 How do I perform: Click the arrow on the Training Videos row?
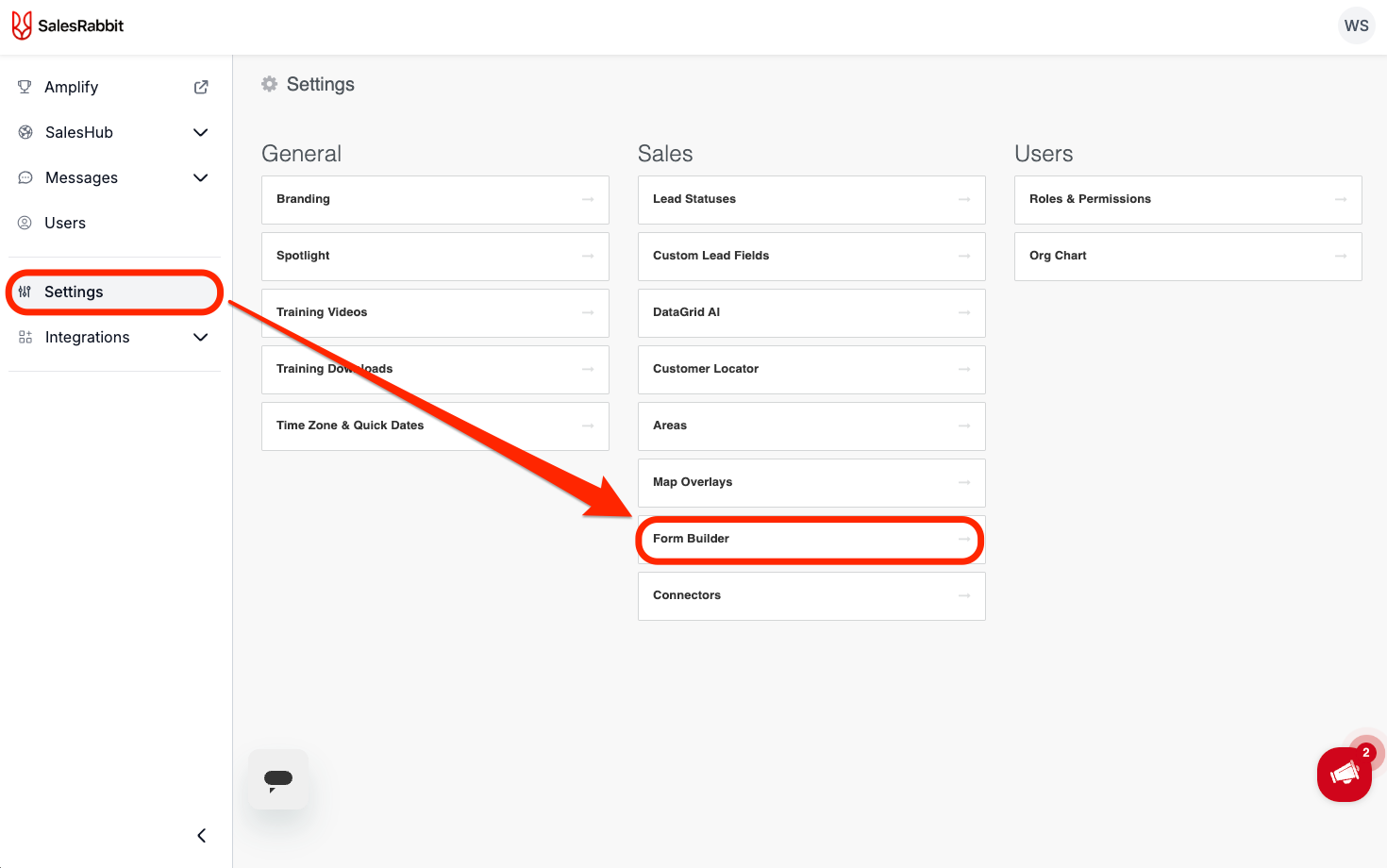tap(588, 312)
